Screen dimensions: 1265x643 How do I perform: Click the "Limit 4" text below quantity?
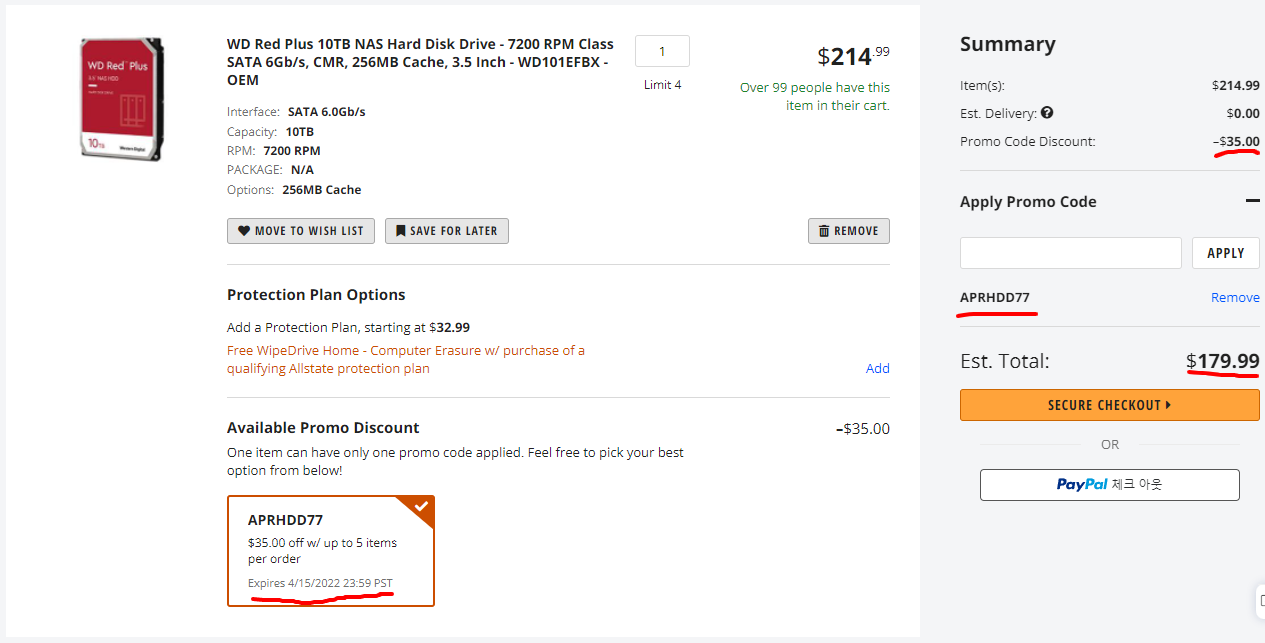coord(662,85)
